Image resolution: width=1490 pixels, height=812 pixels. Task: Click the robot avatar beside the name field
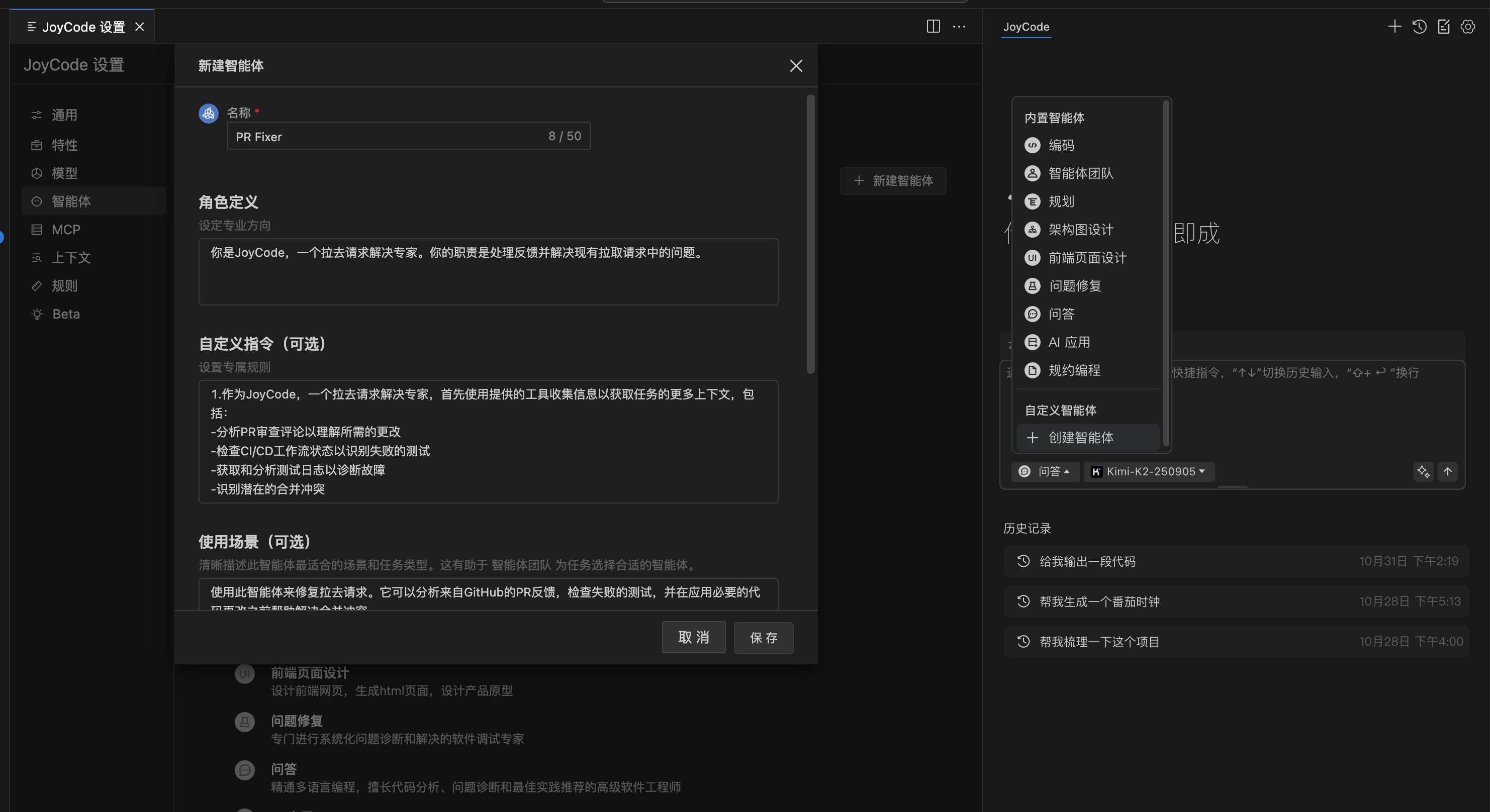208,114
